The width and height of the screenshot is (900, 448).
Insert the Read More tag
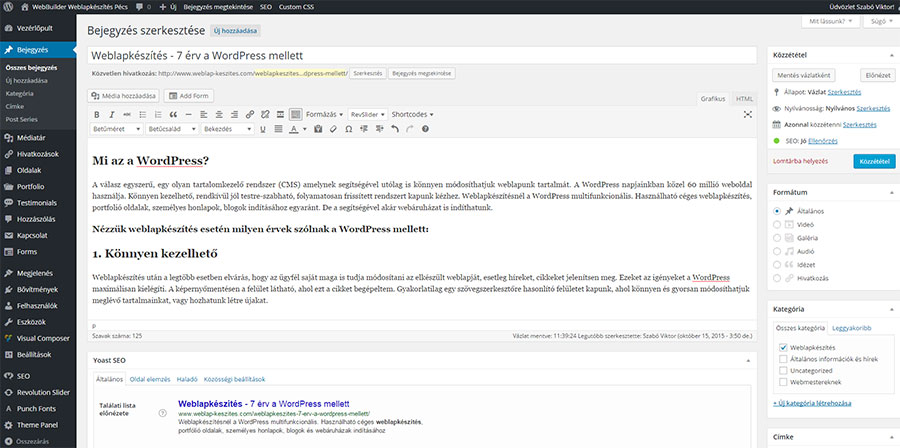click(x=280, y=114)
